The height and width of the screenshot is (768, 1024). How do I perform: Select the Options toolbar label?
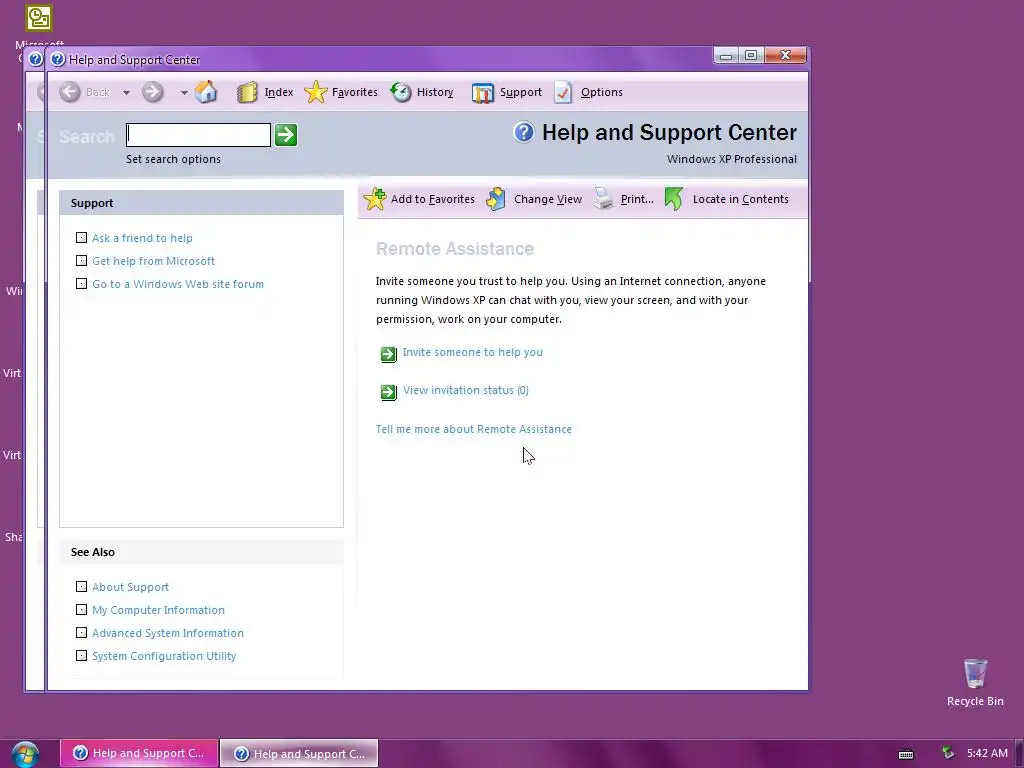point(601,92)
